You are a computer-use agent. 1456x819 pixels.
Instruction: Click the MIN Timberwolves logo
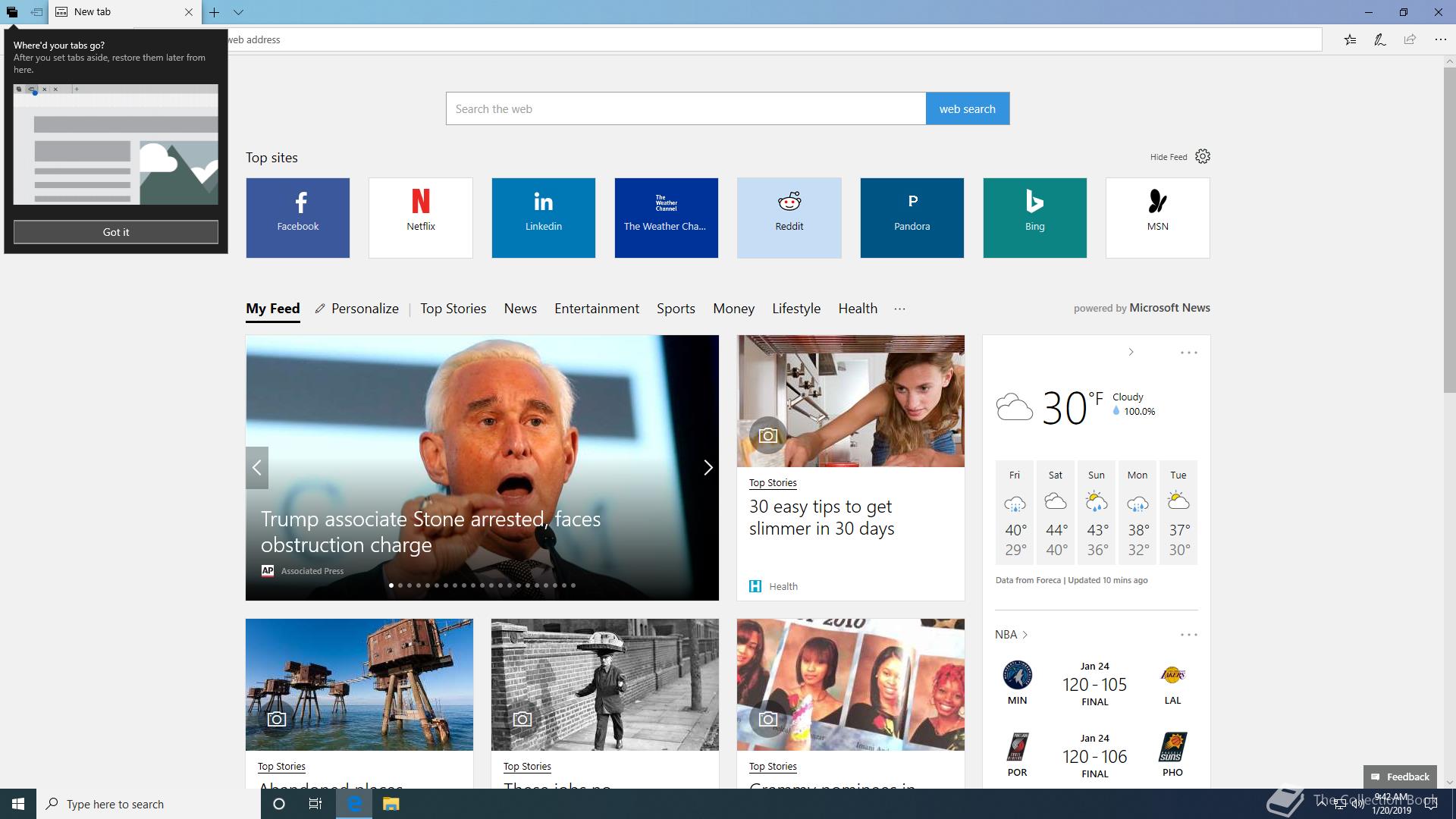pos(1017,675)
